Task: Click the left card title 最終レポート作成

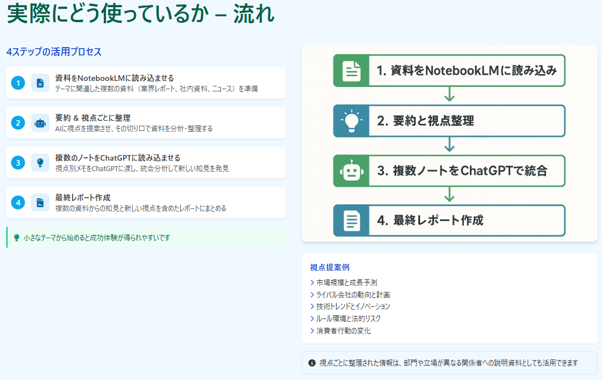Action: click(x=83, y=198)
